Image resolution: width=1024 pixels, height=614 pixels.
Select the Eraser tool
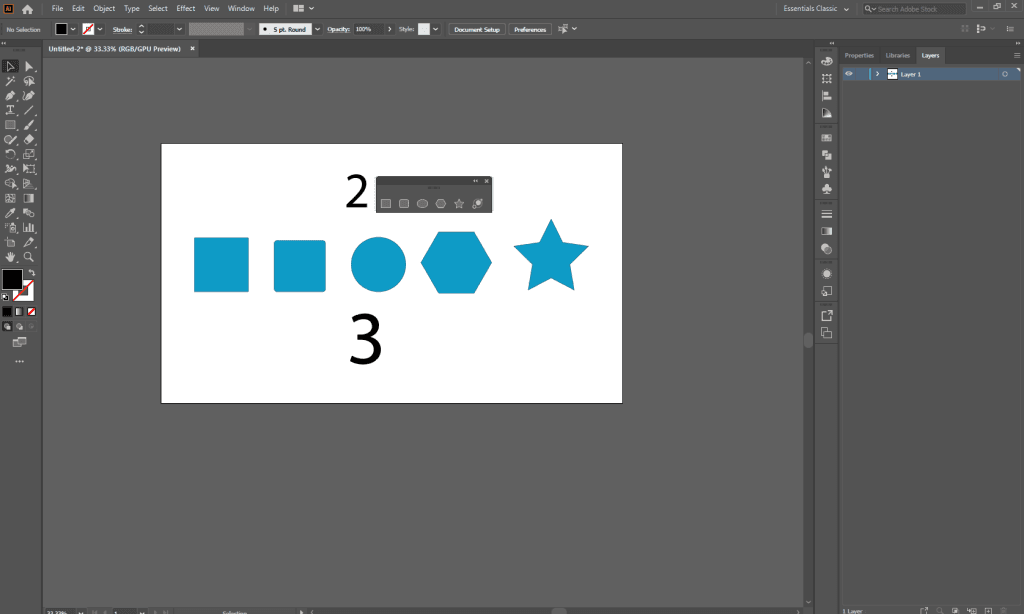tap(29, 139)
